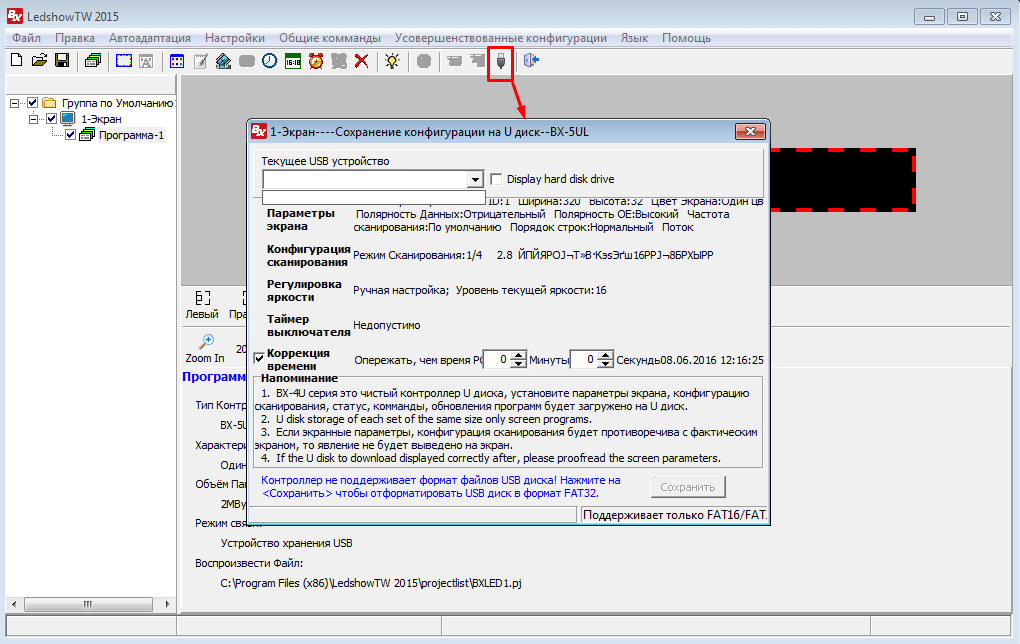Collapse the 1-Экран tree node
The height and width of the screenshot is (644, 1020).
[34, 119]
